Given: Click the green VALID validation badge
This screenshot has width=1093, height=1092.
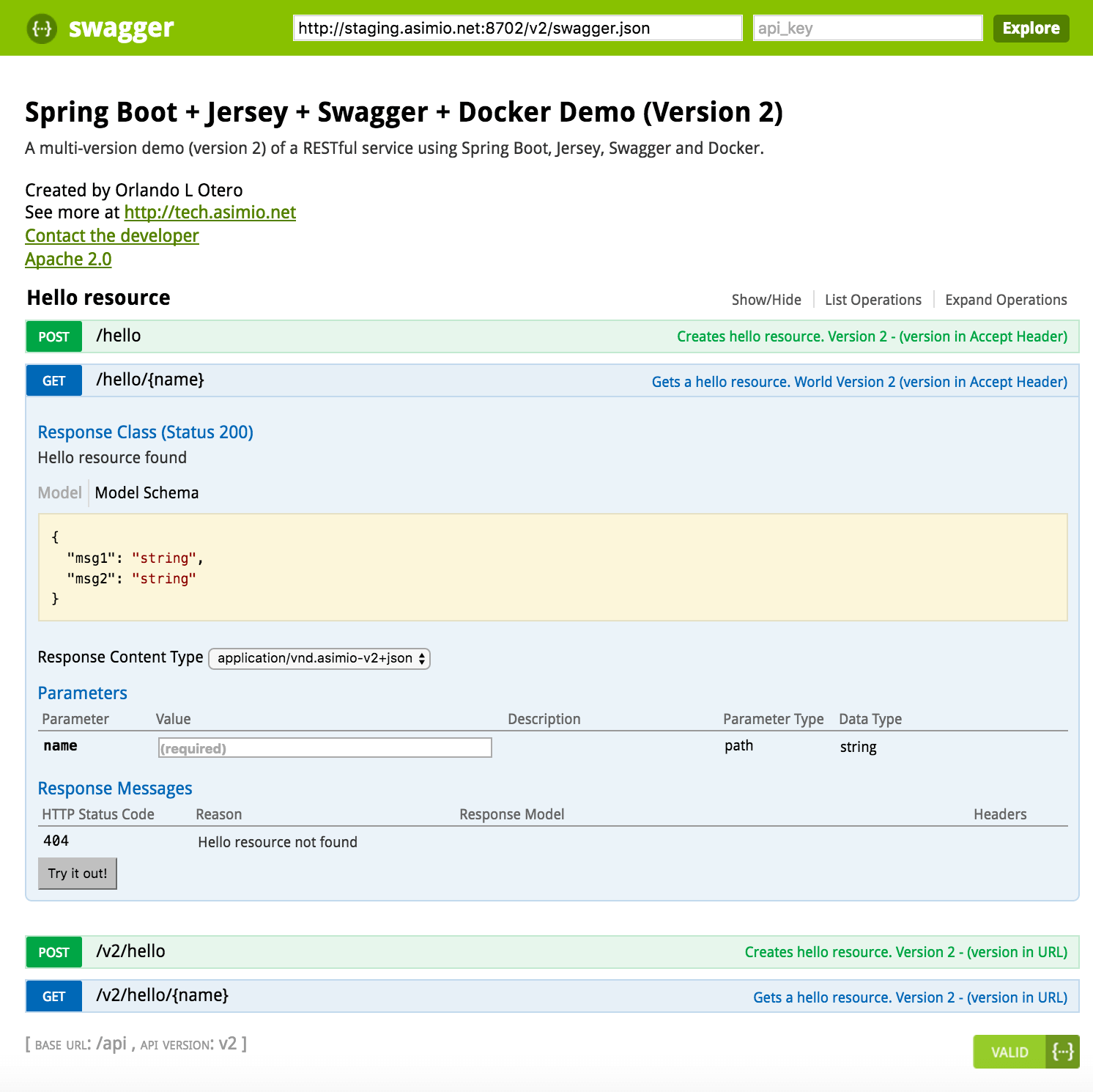Looking at the screenshot, I should [1009, 1051].
